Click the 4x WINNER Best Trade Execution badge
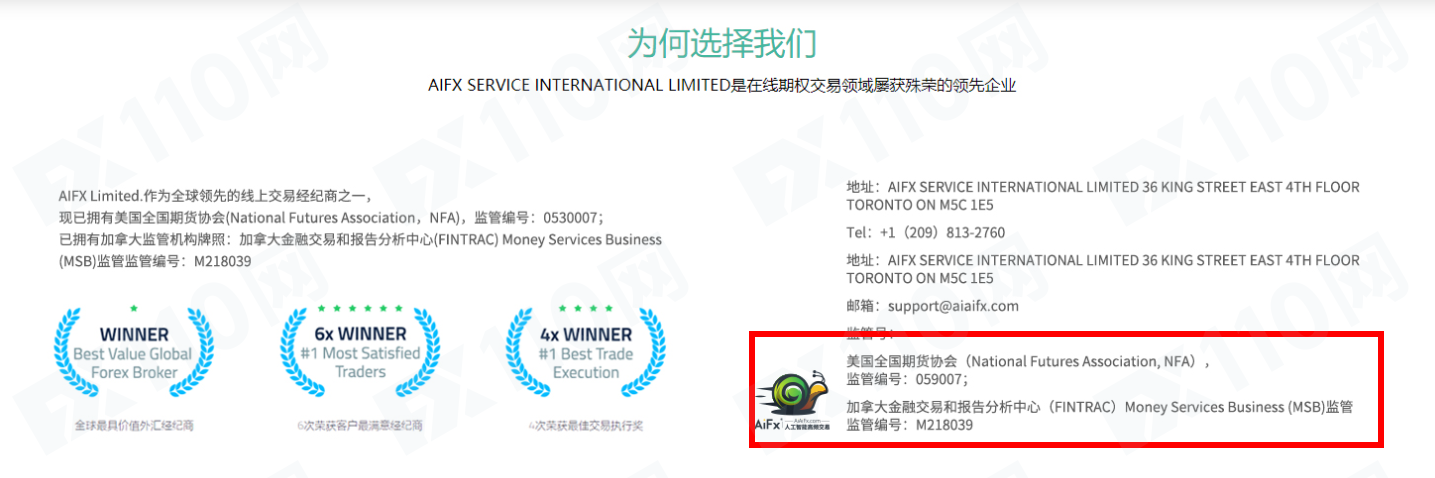1435x478 pixels. click(586, 350)
